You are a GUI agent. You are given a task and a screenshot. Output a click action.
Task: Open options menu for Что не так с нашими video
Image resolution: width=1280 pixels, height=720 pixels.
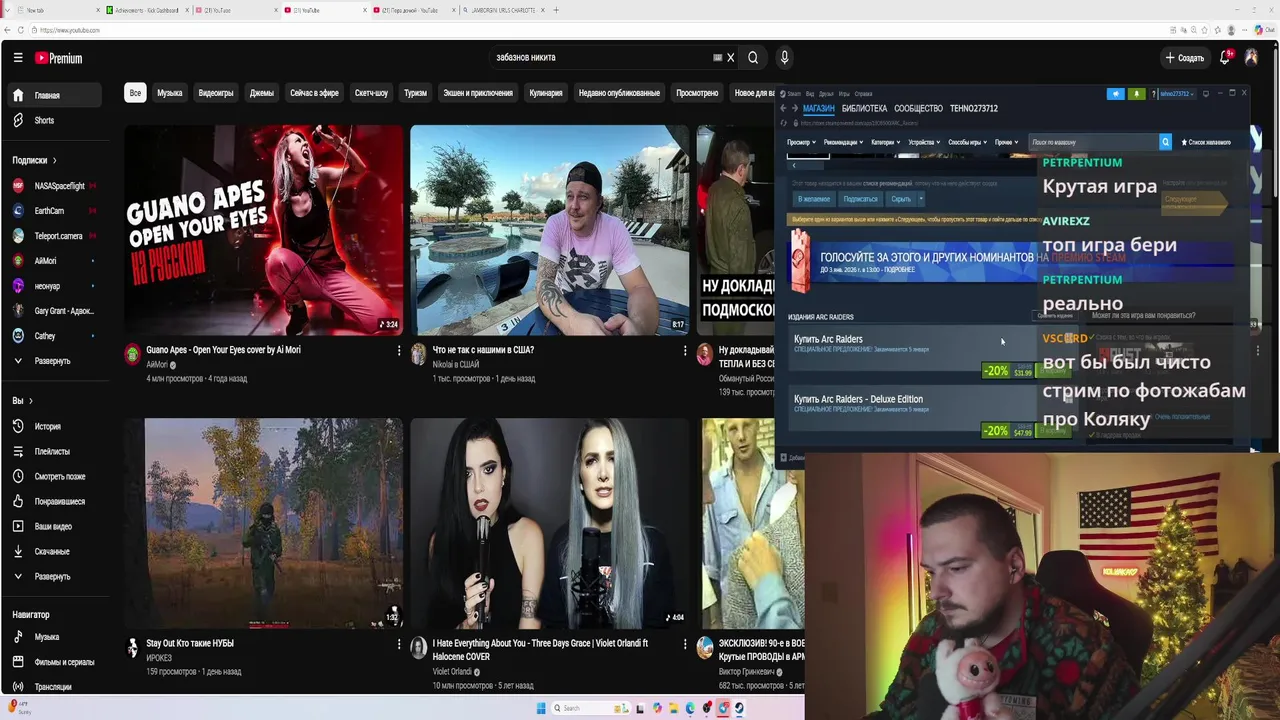point(685,351)
